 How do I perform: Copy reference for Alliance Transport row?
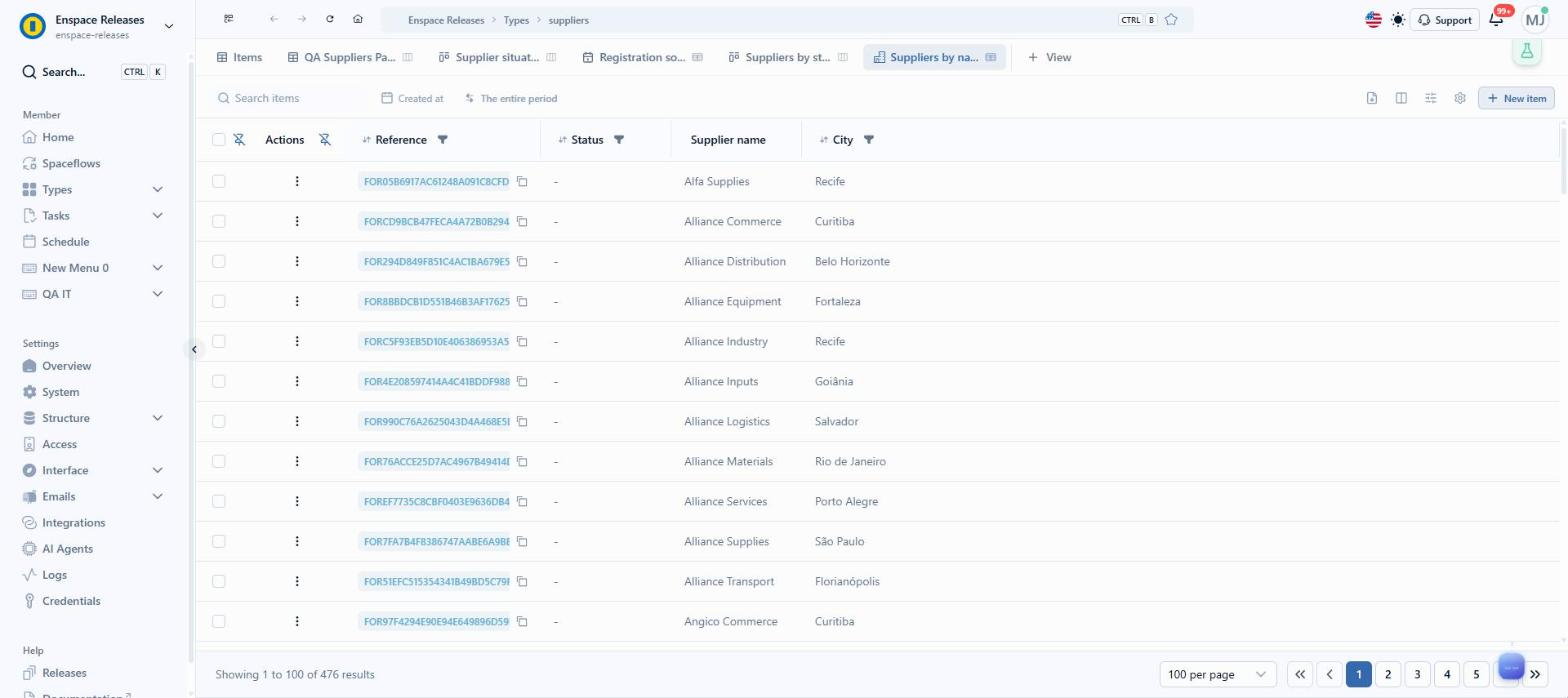coord(522,582)
